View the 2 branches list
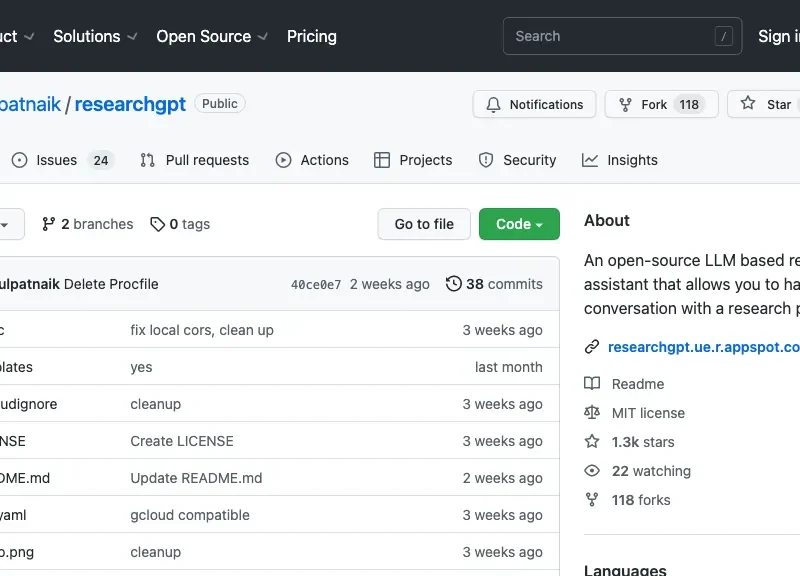Viewport: 800px width, 576px height. tap(87, 224)
